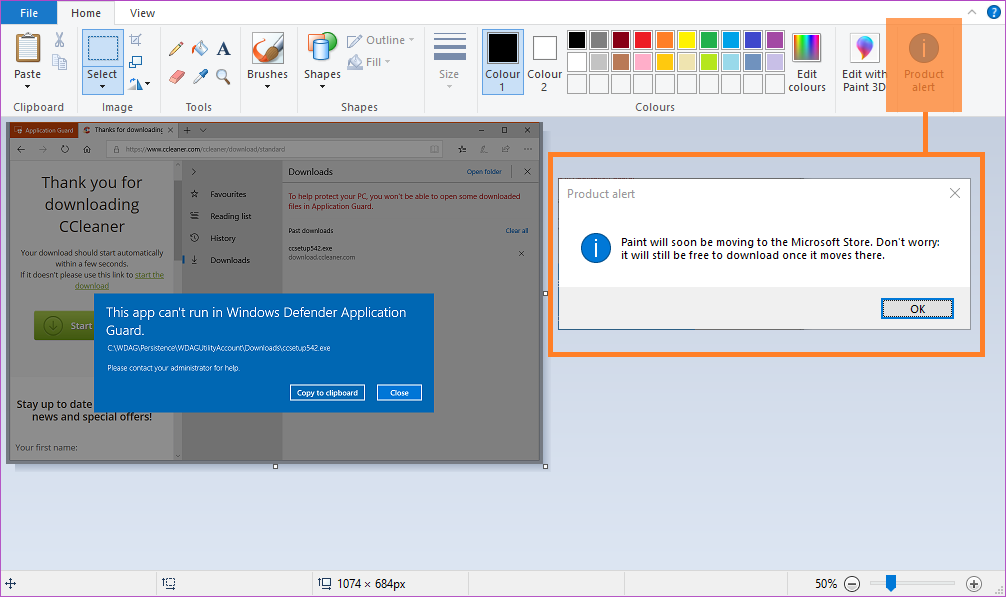The width and height of the screenshot is (1006, 597).
Task: Open the File menu
Action: tap(29, 13)
